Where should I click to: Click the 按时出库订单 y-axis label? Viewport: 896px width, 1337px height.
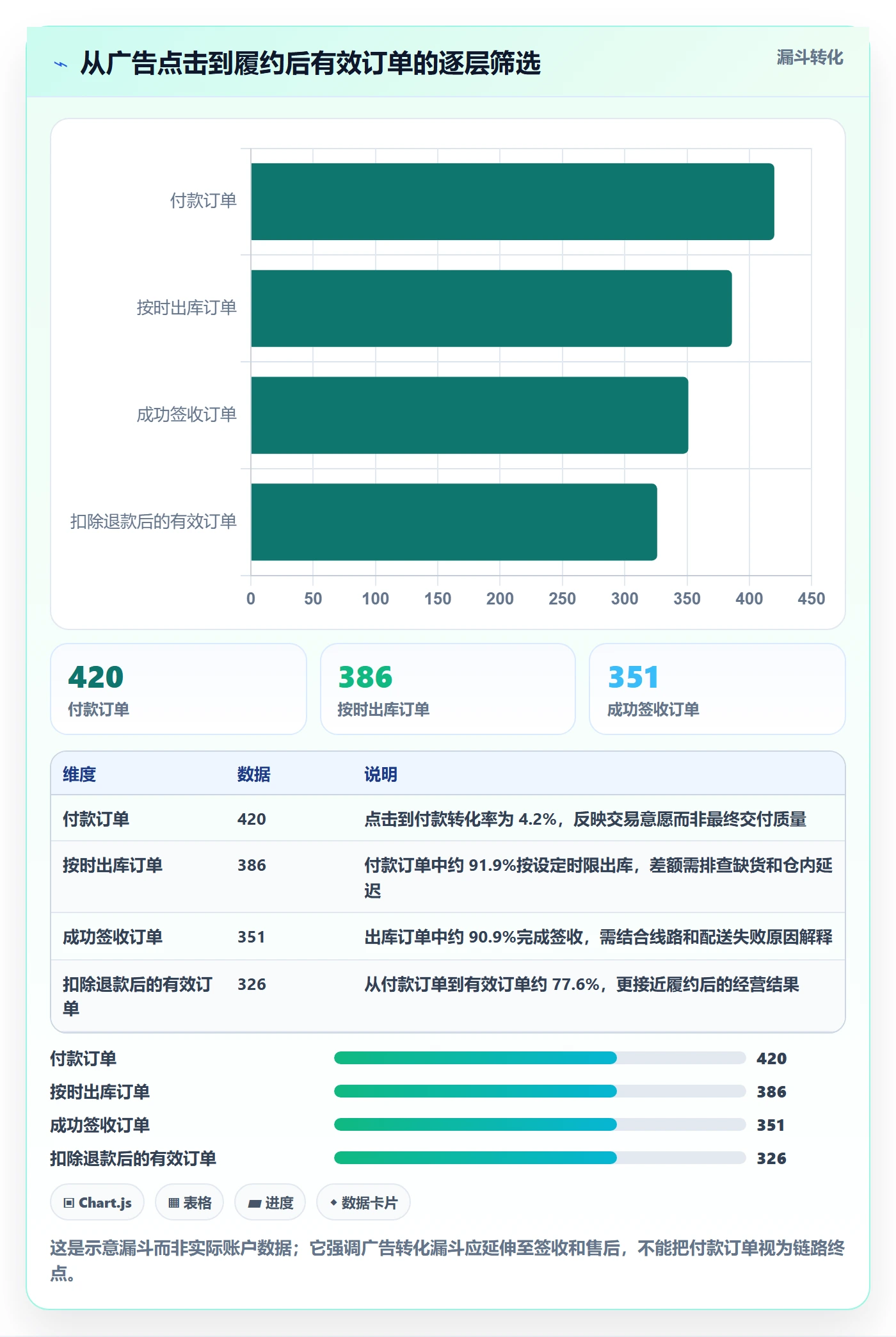(187, 308)
